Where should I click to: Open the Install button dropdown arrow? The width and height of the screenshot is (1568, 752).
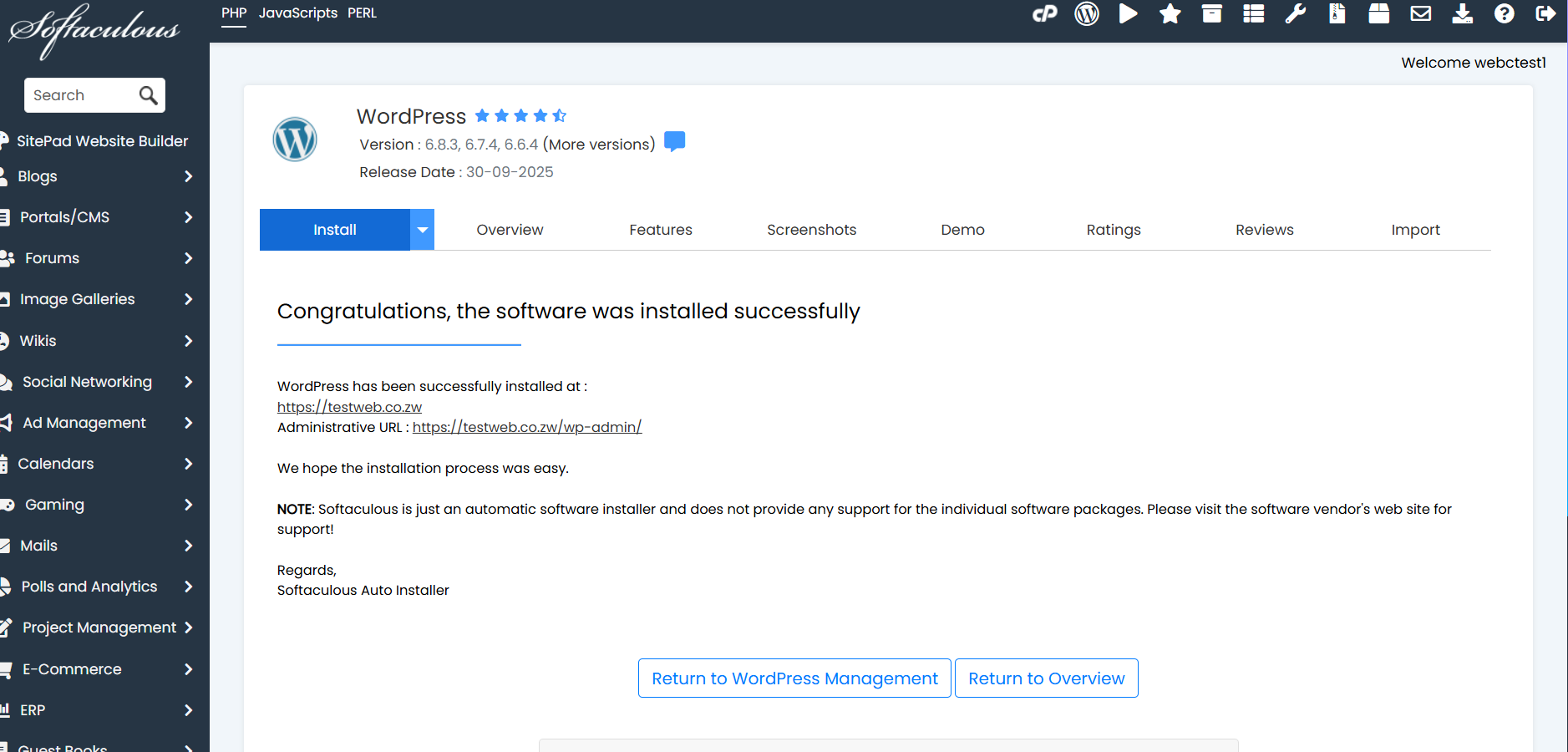[423, 230]
